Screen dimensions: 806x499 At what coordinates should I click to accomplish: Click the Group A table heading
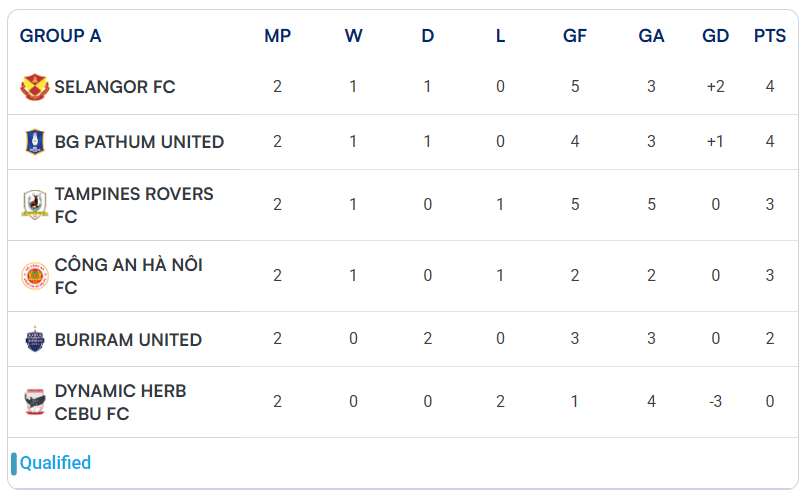(x=61, y=36)
